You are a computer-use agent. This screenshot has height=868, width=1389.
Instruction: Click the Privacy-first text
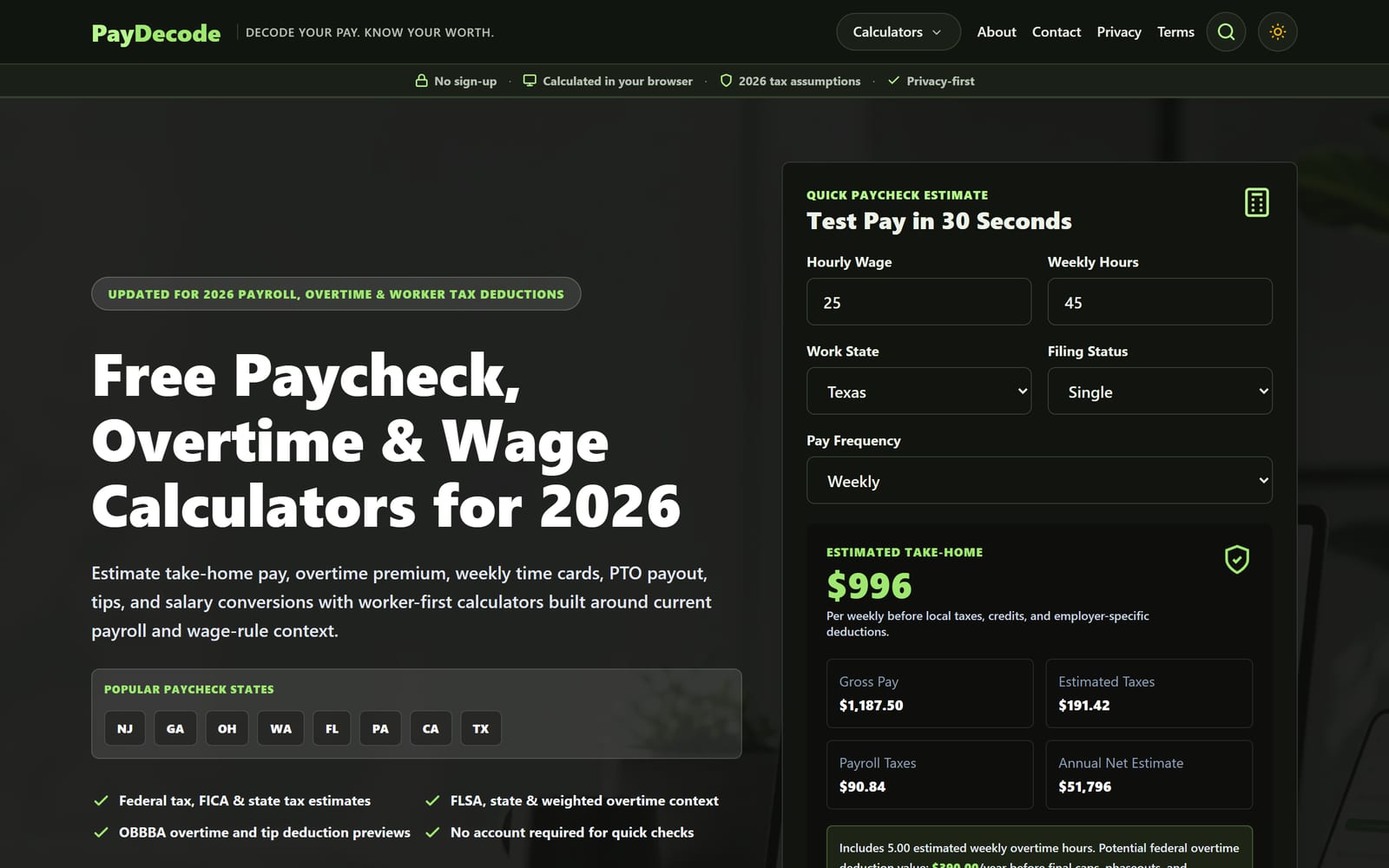(940, 81)
